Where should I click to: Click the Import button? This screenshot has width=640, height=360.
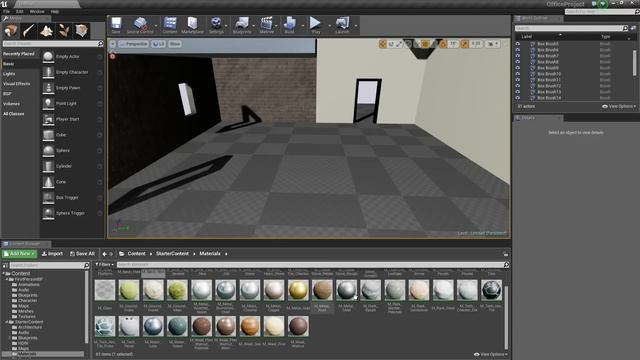pos(52,254)
